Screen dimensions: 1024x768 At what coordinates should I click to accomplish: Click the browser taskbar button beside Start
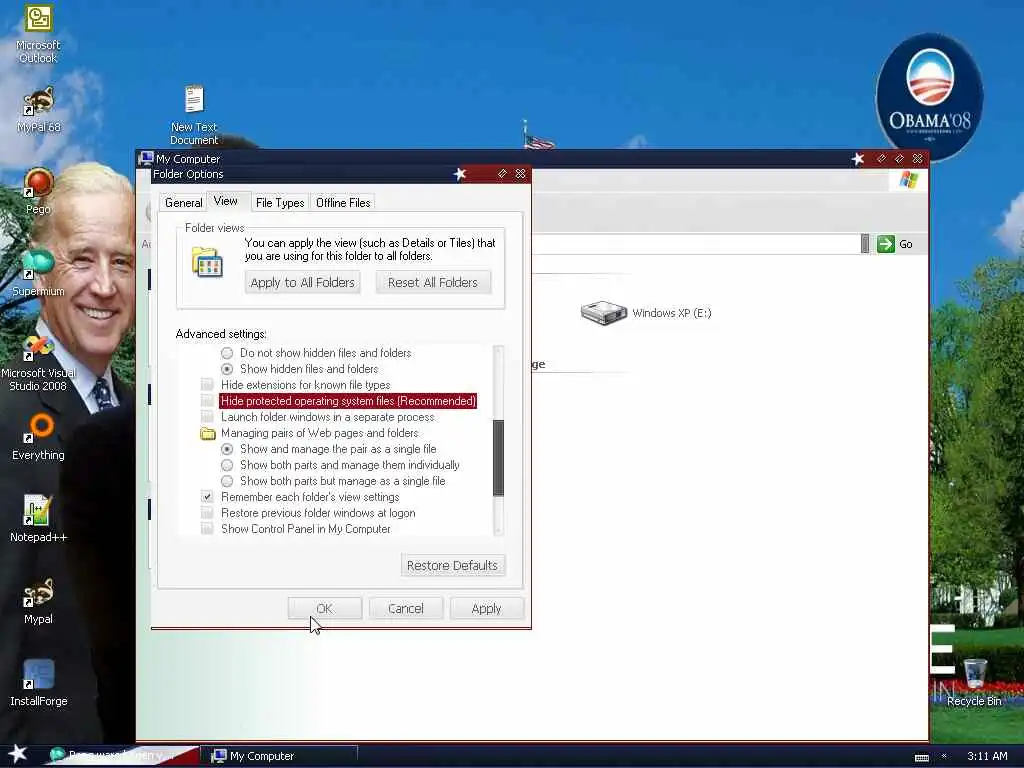tap(121, 756)
